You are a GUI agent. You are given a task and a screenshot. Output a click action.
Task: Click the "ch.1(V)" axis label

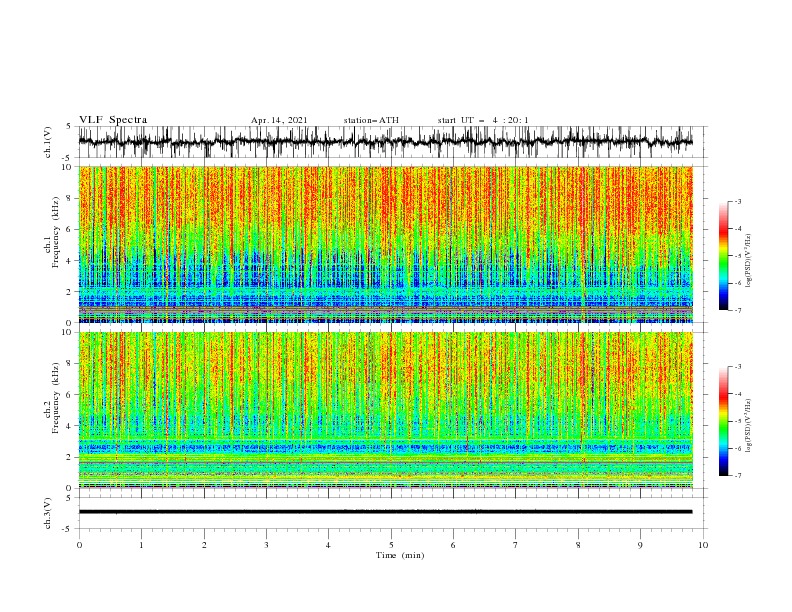click(48, 142)
